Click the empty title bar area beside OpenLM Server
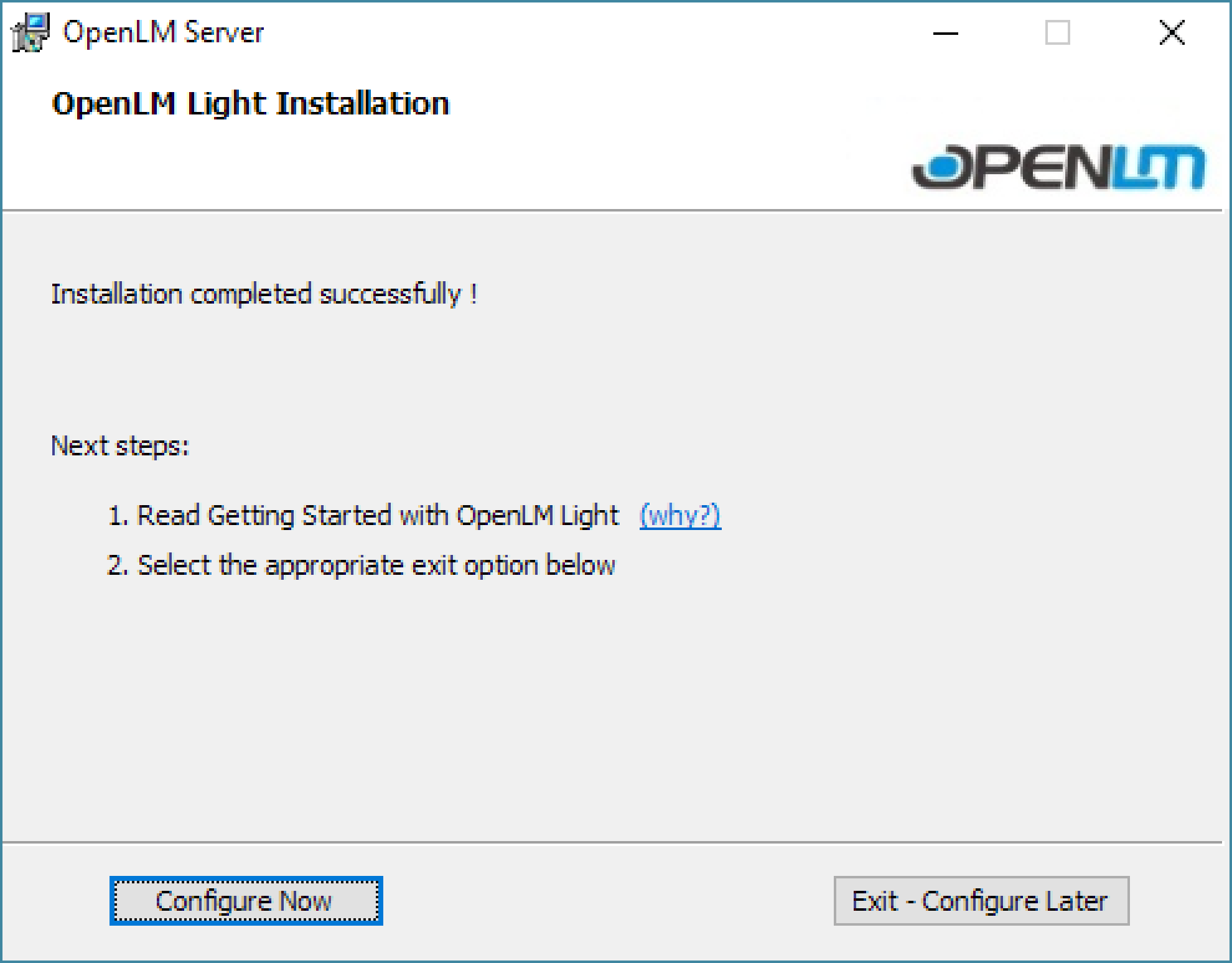 [591, 32]
